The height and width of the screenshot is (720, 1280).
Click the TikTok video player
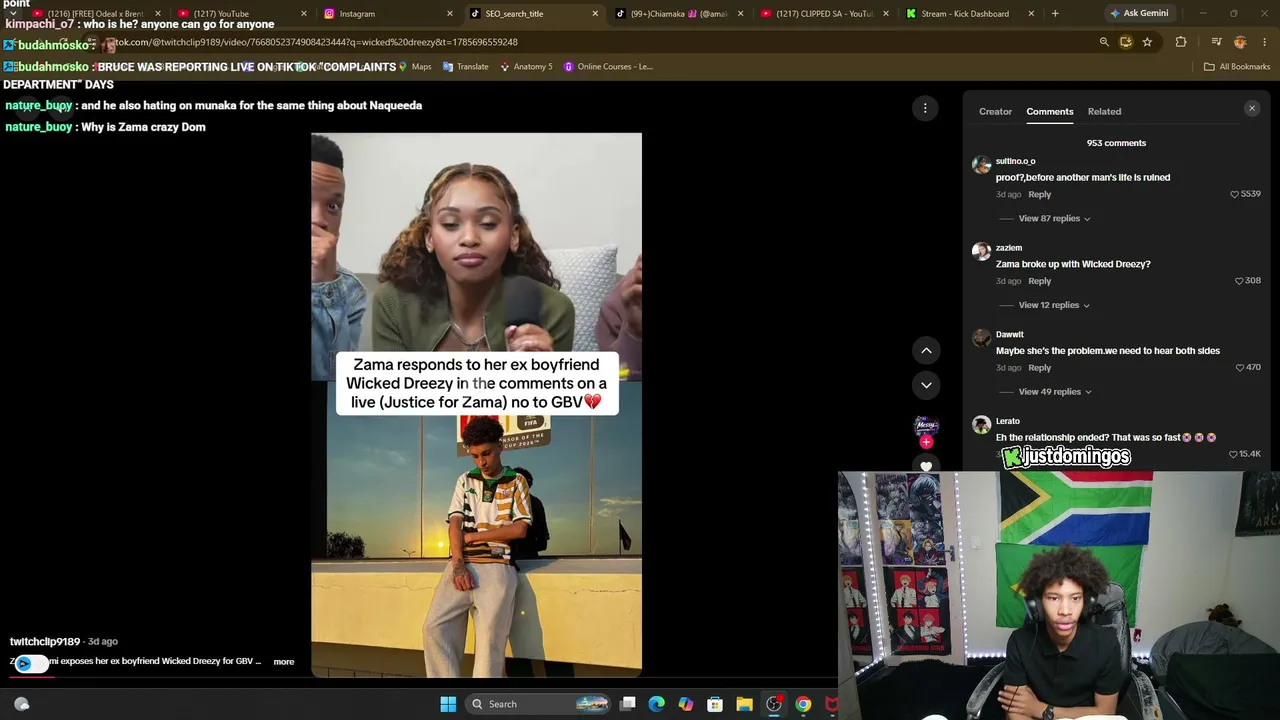coord(476,405)
